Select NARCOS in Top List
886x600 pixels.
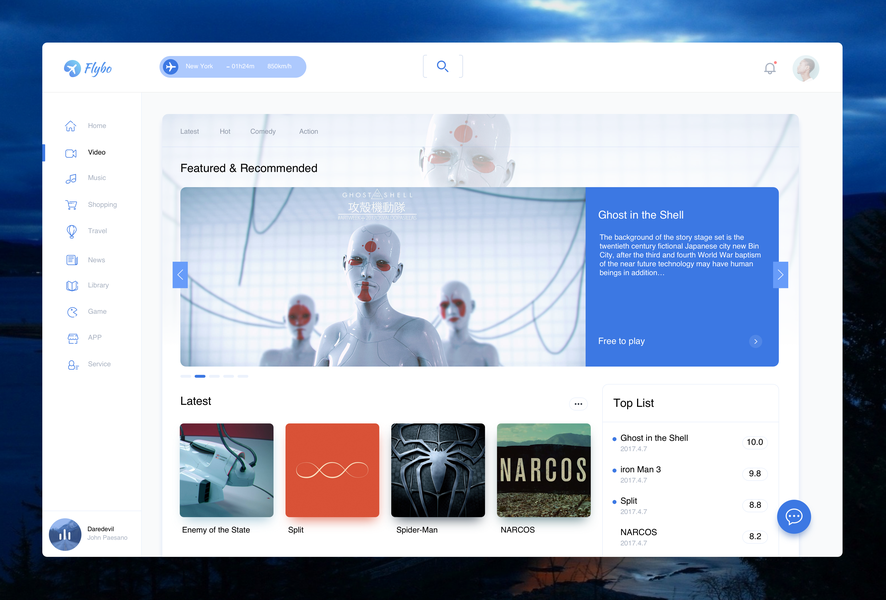pos(639,532)
